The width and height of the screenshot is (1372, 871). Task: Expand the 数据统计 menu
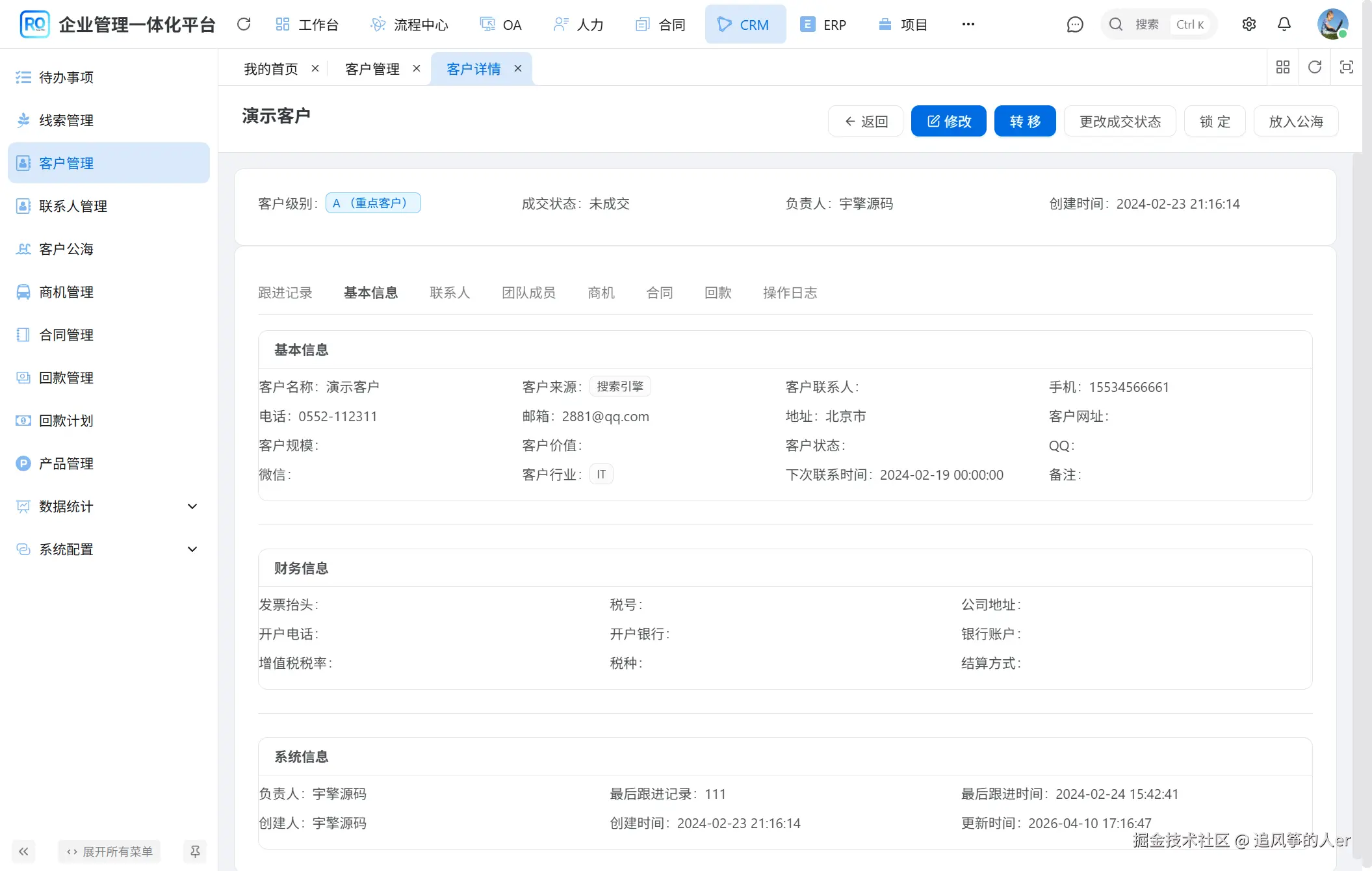click(109, 506)
